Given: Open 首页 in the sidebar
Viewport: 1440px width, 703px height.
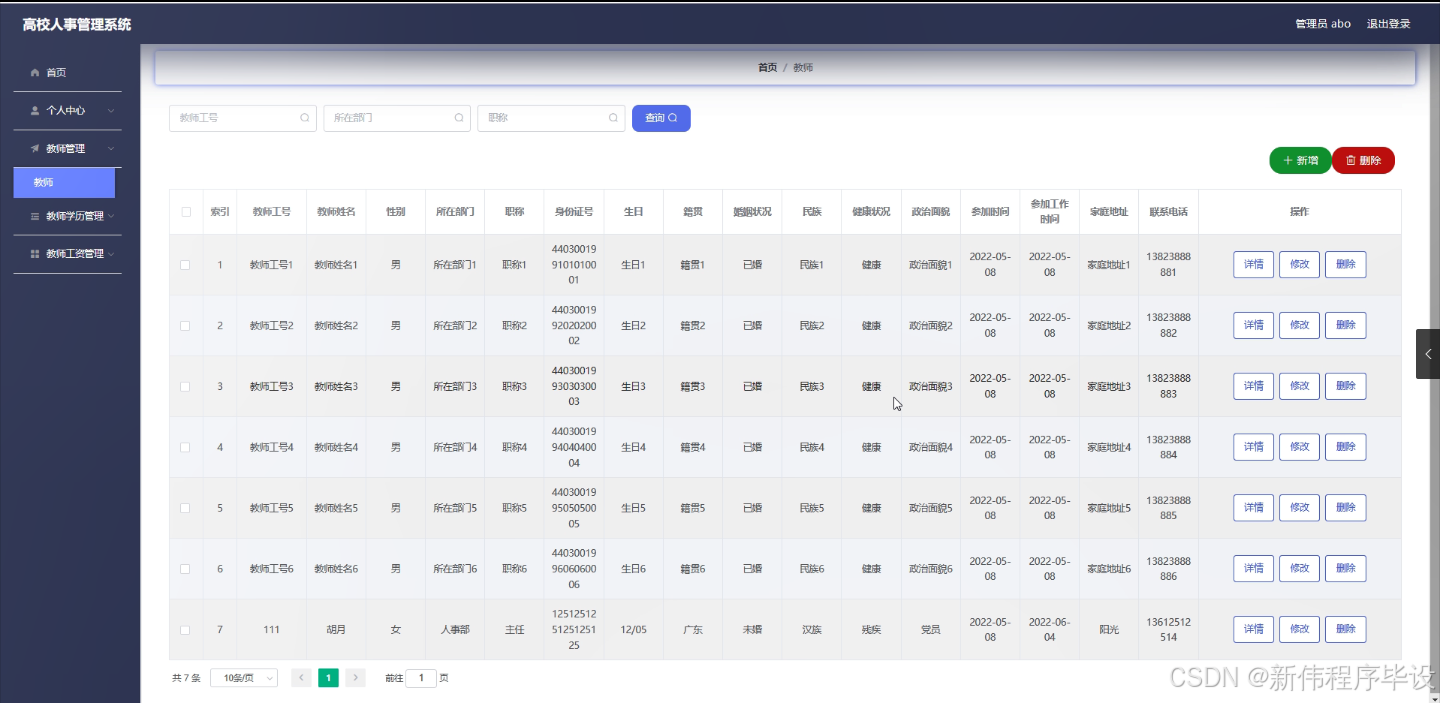Looking at the screenshot, I should coord(68,73).
